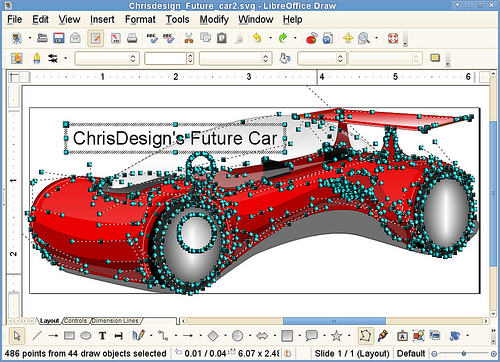Screen dimensions: 500x362
Task: Open the Help lifebuoy icon
Action: point(393,38)
